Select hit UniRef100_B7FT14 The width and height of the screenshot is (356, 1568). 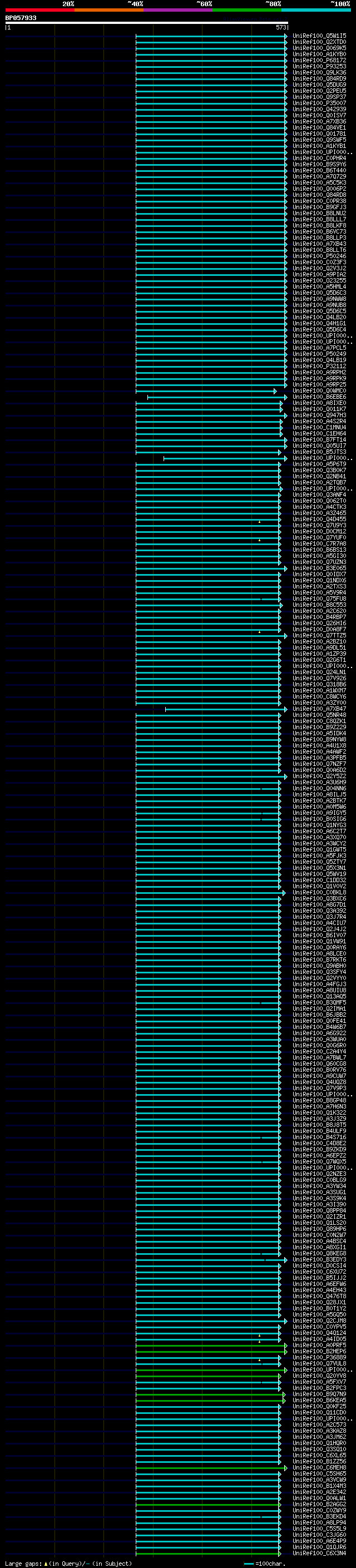pyautogui.click(x=319, y=439)
